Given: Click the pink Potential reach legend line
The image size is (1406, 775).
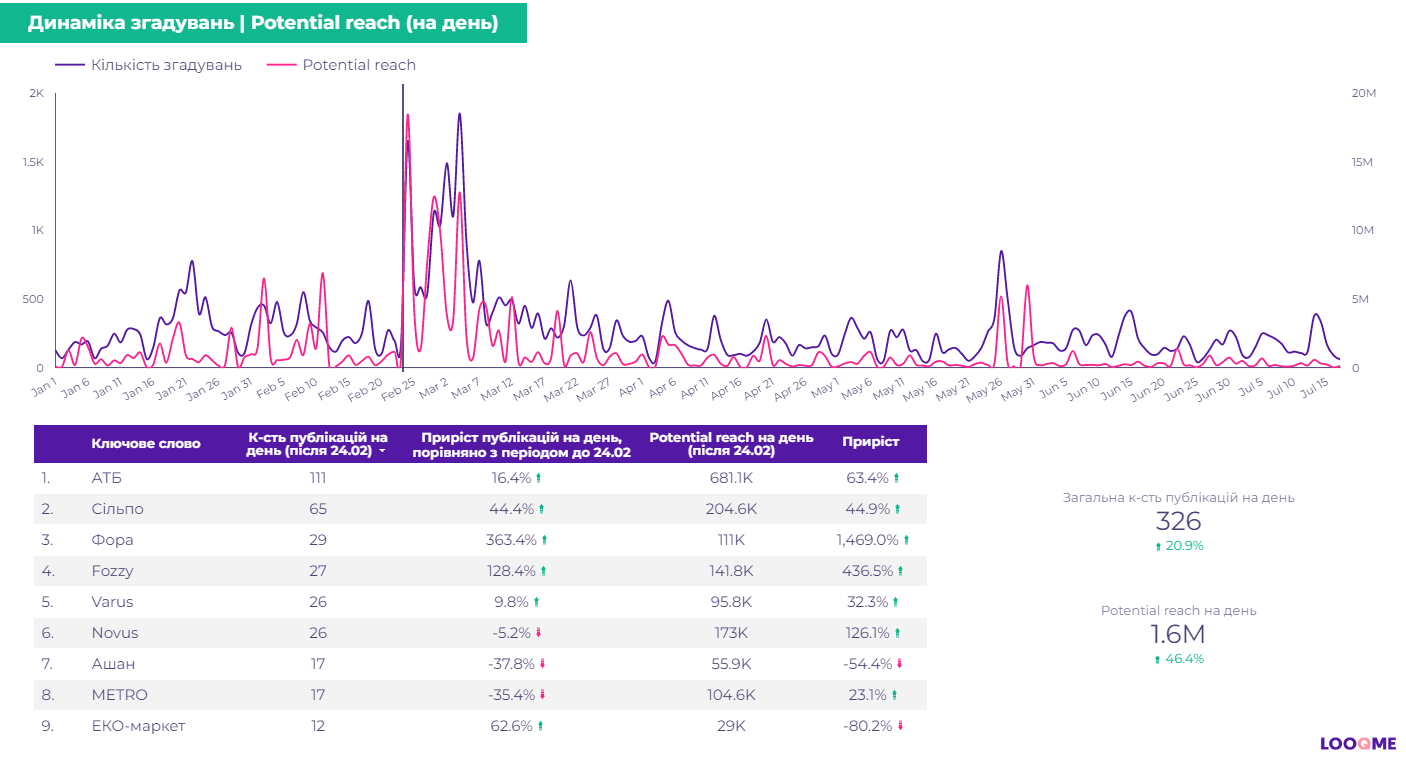Looking at the screenshot, I should point(282,65).
